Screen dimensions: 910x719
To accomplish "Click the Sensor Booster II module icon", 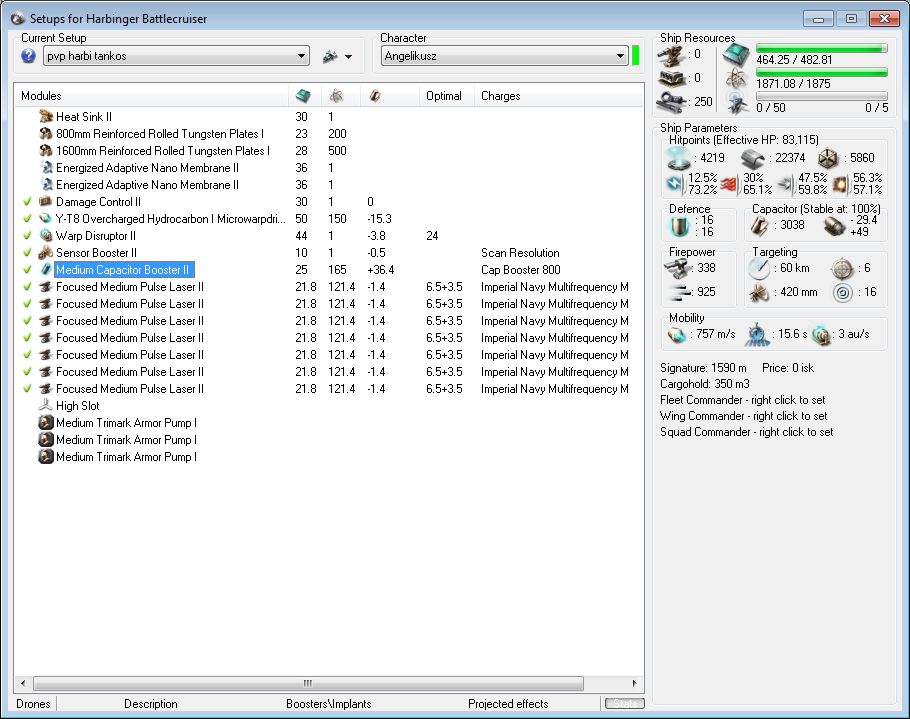I will [x=46, y=252].
